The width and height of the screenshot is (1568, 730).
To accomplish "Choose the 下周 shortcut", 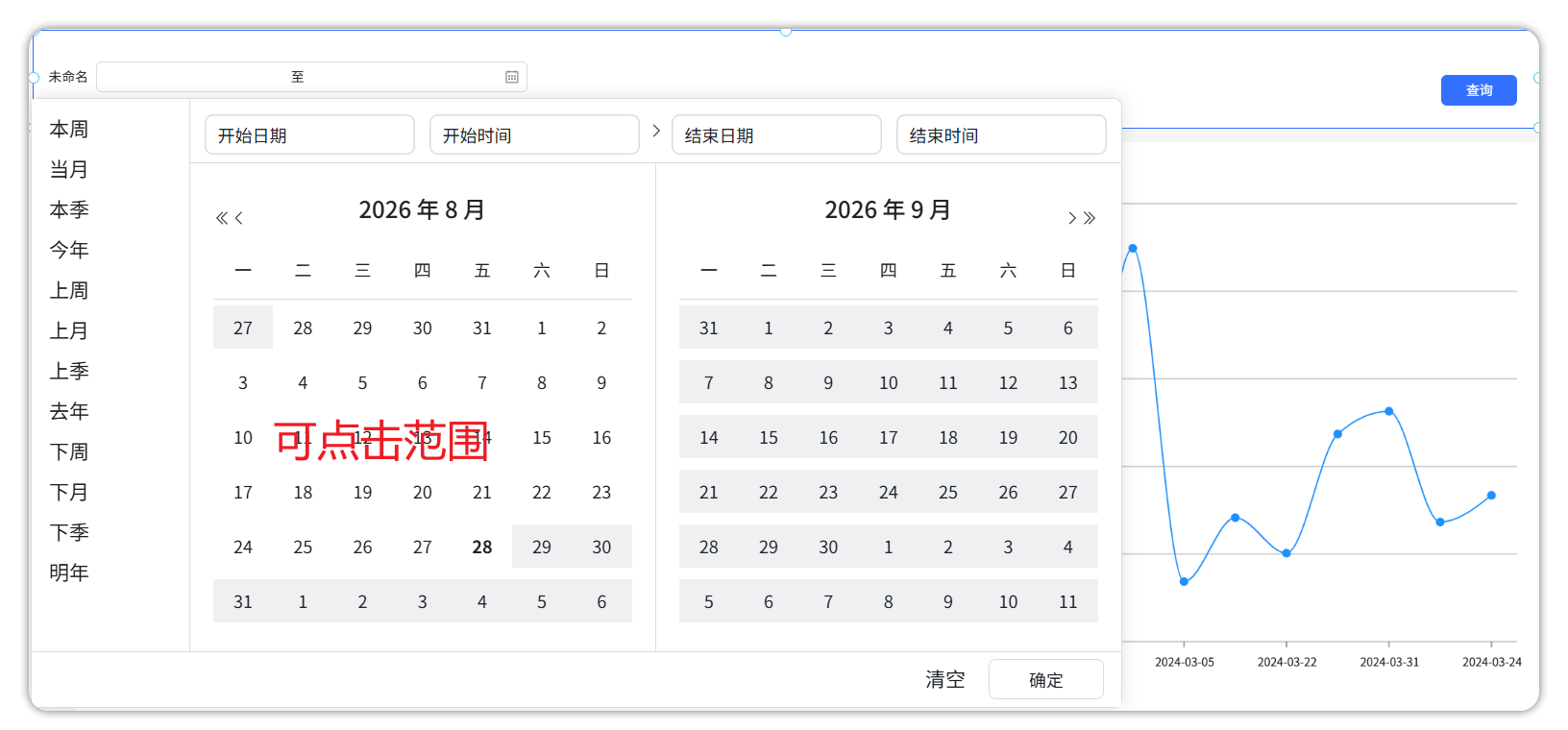I will click(69, 451).
